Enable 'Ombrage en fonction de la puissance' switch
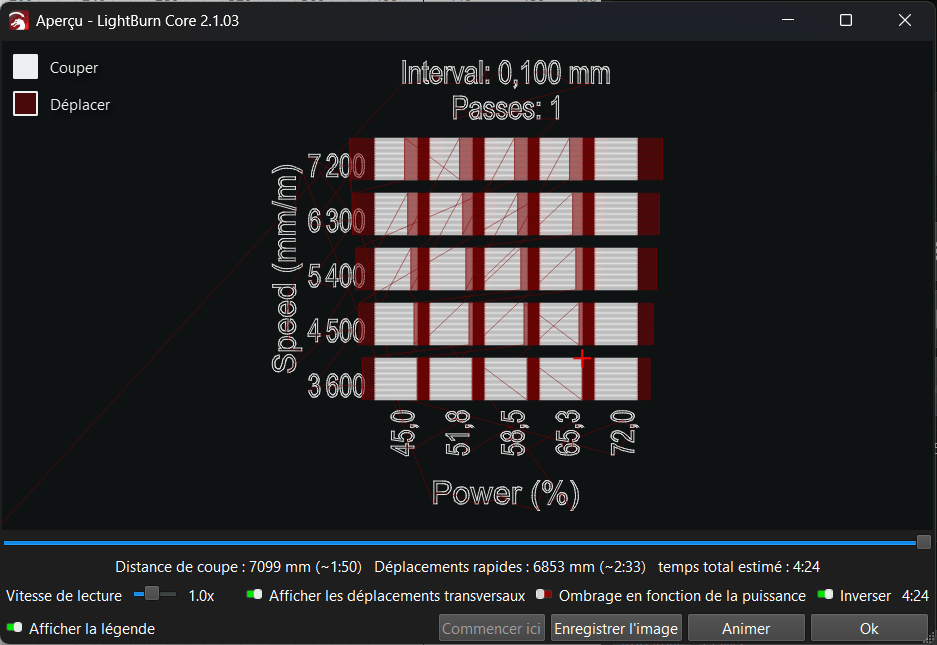This screenshot has height=645, width=937. [544, 595]
